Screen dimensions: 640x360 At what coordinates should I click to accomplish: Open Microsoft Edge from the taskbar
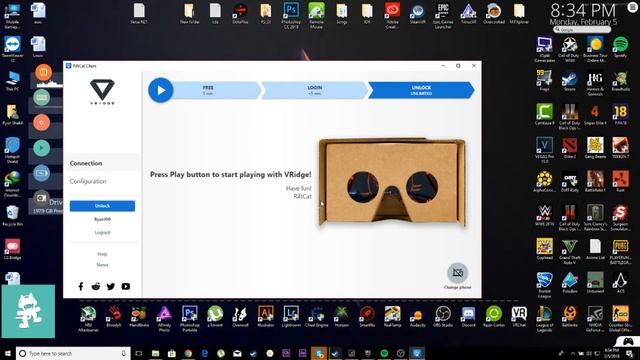coord(204,353)
